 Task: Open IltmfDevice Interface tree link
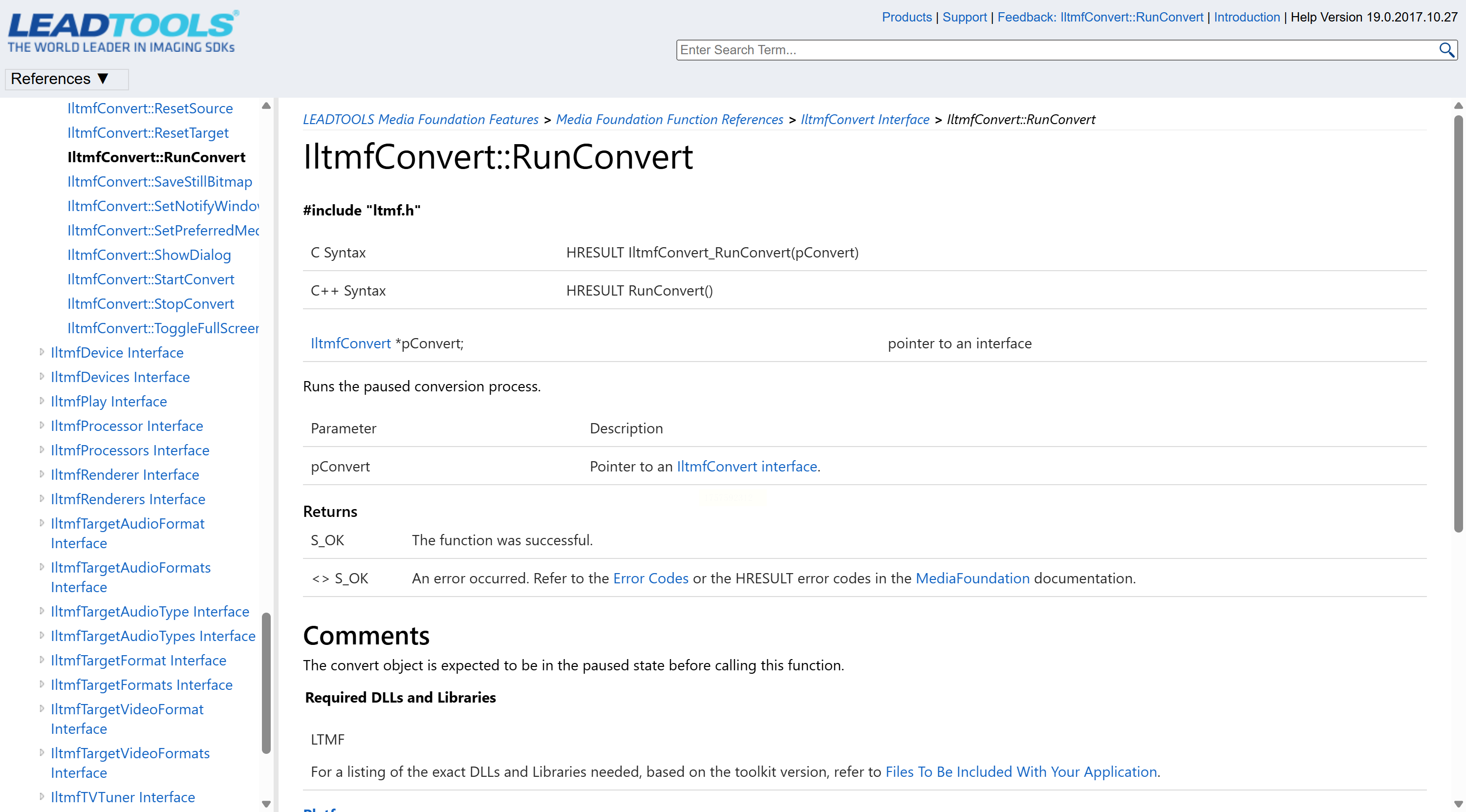click(117, 353)
